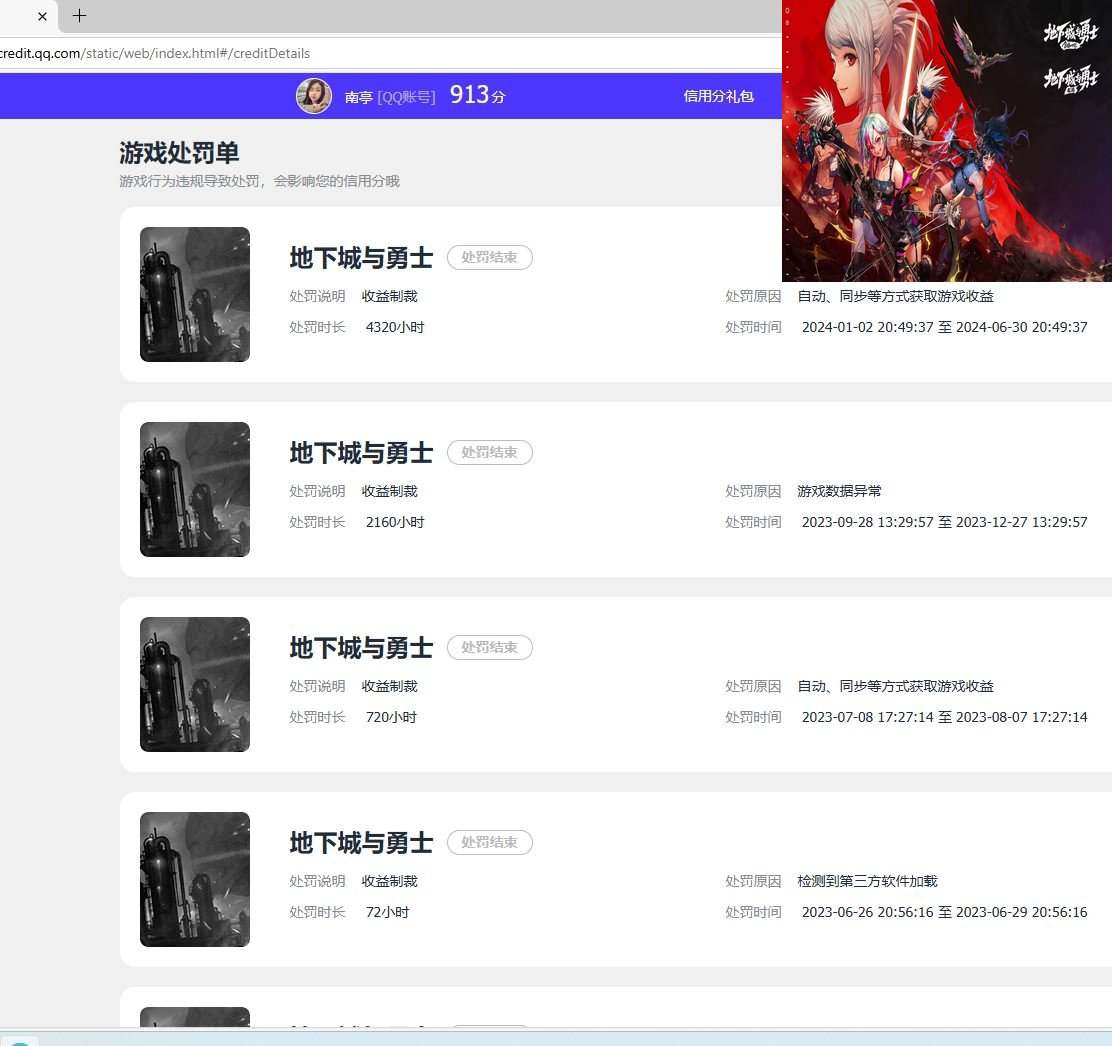Click the 游戏处罚单 heading

[179, 152]
